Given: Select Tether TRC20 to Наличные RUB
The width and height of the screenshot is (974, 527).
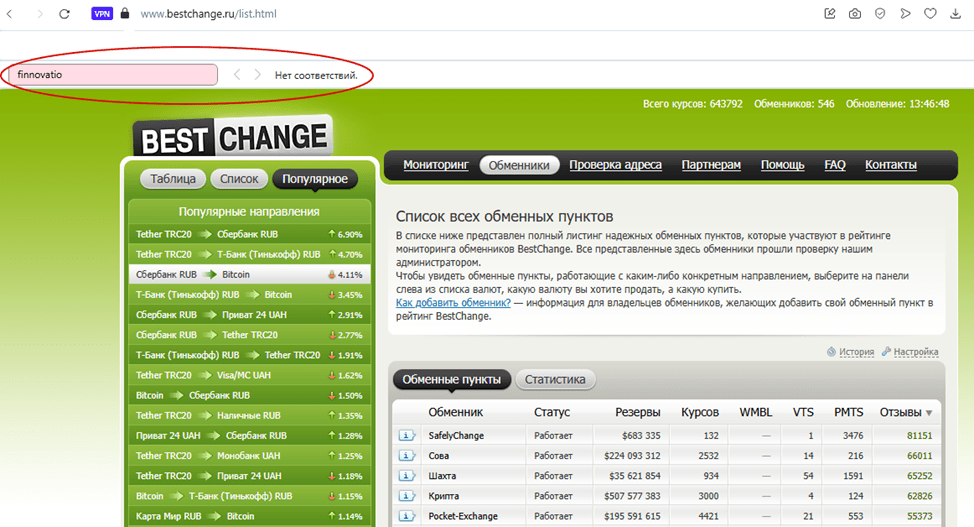Looking at the screenshot, I should pyautogui.click(x=249, y=416).
